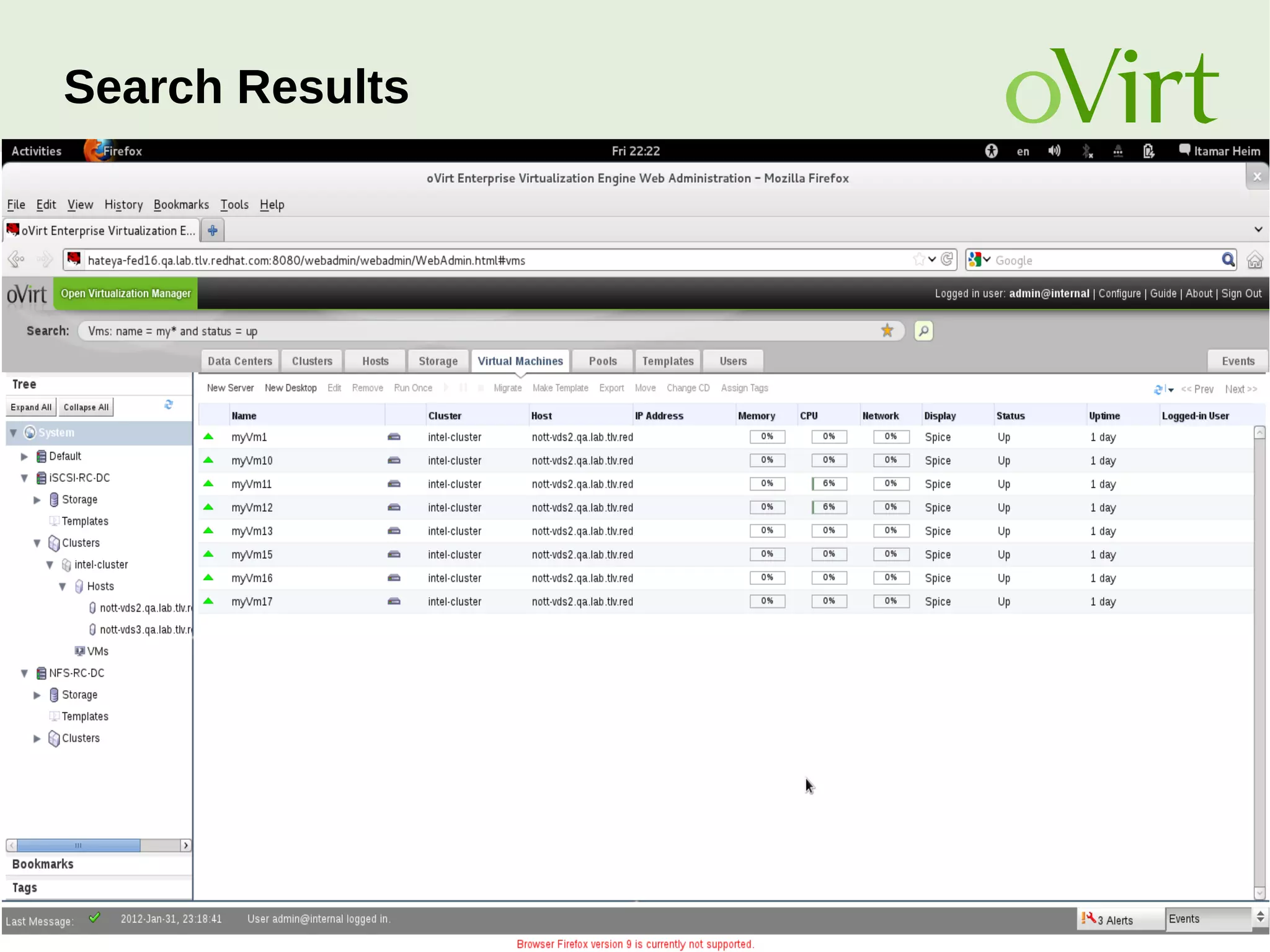The width and height of the screenshot is (1270, 952).
Task: Open new browser tab plus icon
Action: [x=213, y=231]
